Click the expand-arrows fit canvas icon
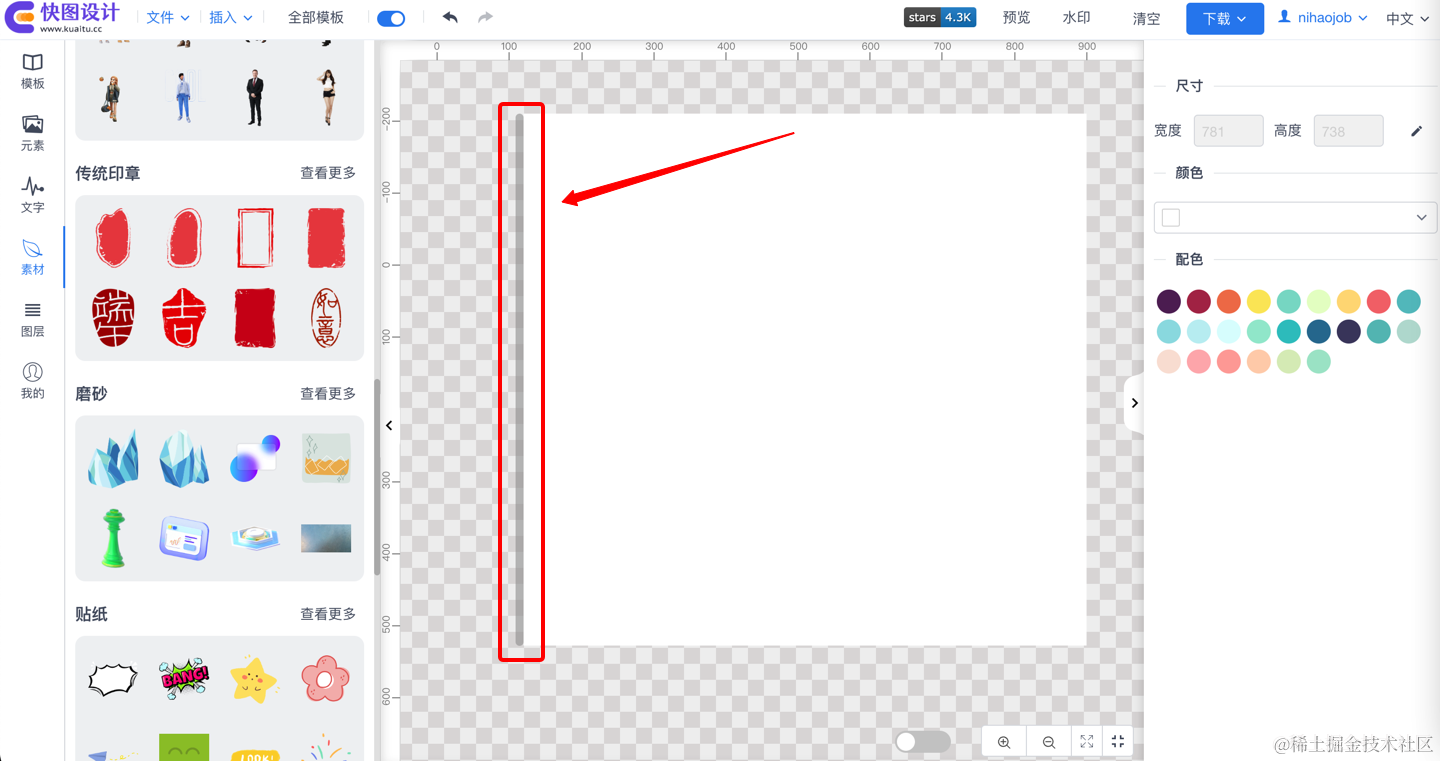 click(x=1086, y=742)
